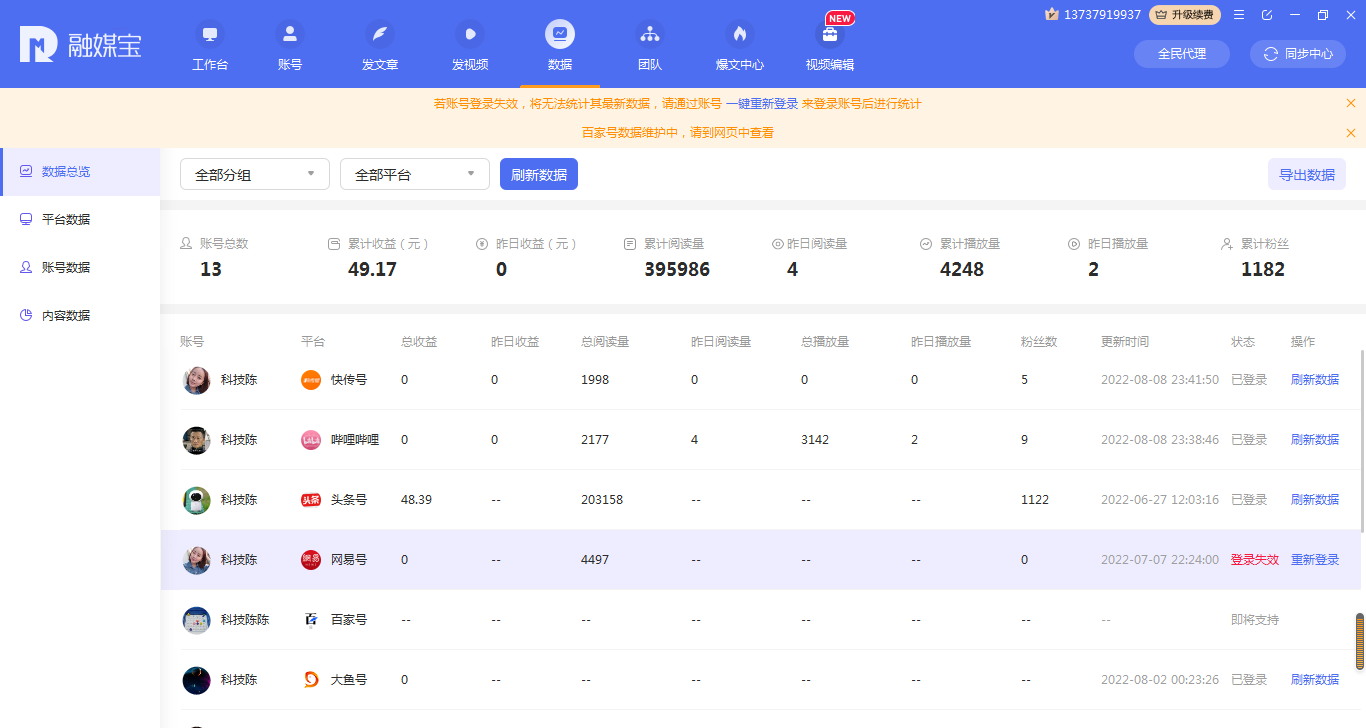Click the blue 刷新数据 button
Viewport: 1366px width, 728px height.
(x=539, y=174)
